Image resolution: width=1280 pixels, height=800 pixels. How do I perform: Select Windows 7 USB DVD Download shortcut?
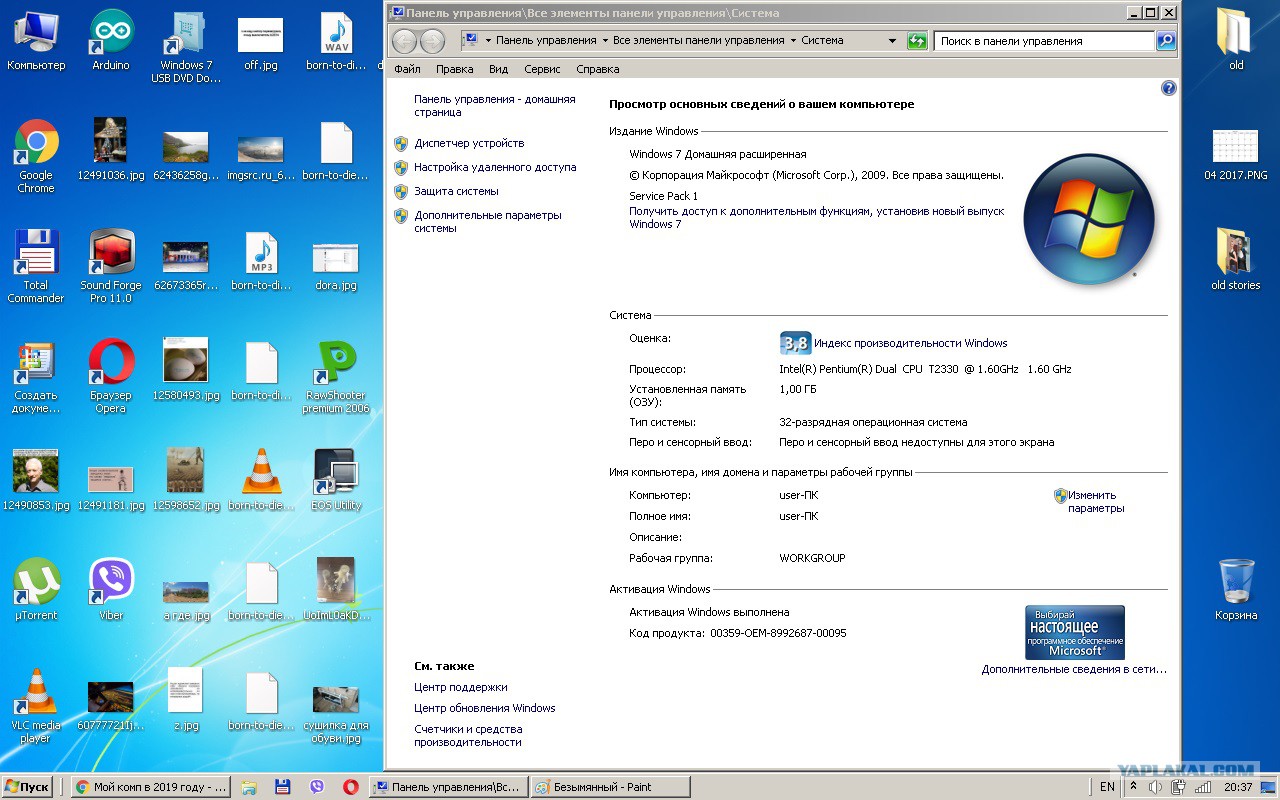coord(186,47)
